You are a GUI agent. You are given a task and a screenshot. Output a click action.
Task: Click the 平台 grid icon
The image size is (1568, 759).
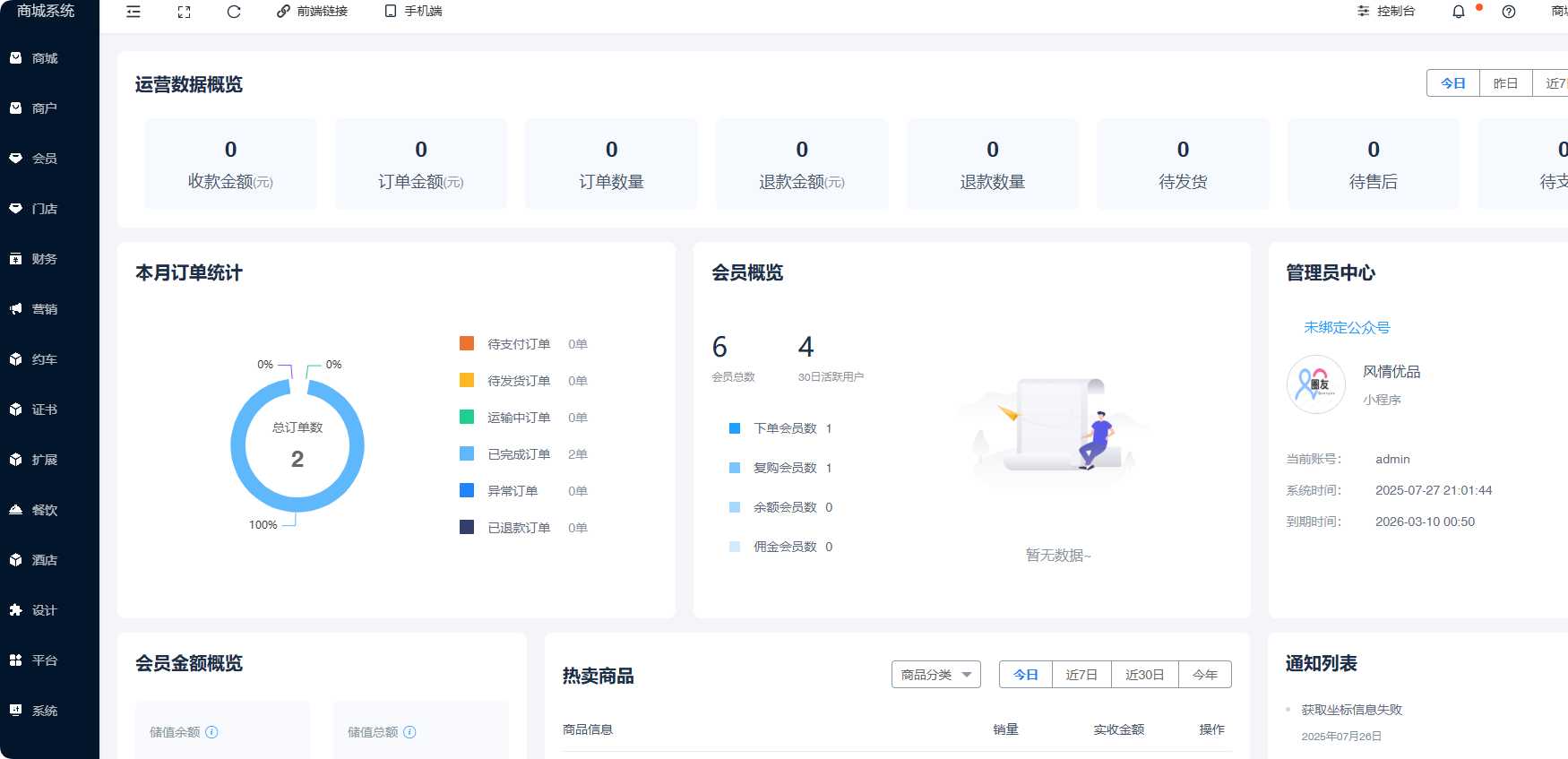tap(15, 660)
